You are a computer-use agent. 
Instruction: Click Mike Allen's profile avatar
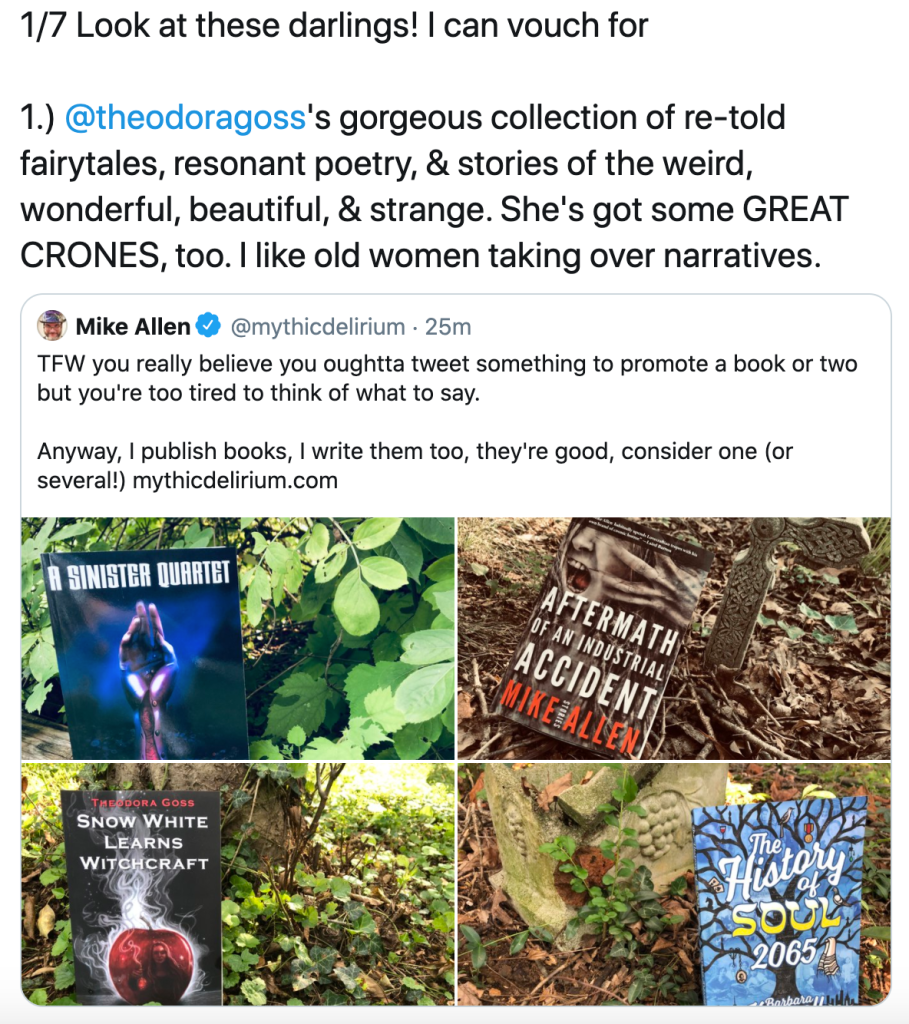pyautogui.click(x=52, y=325)
